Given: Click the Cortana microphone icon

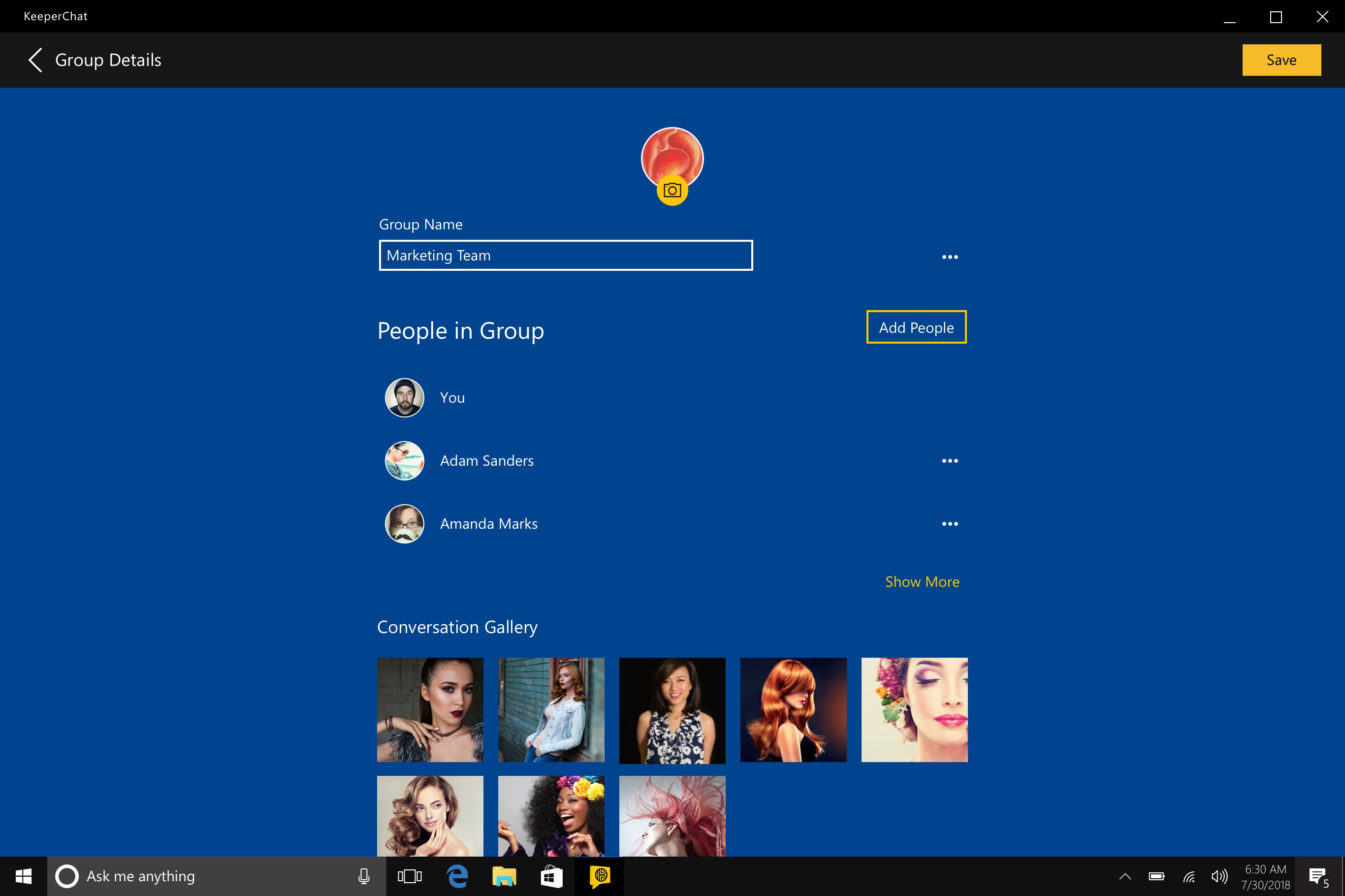Looking at the screenshot, I should click(x=364, y=875).
